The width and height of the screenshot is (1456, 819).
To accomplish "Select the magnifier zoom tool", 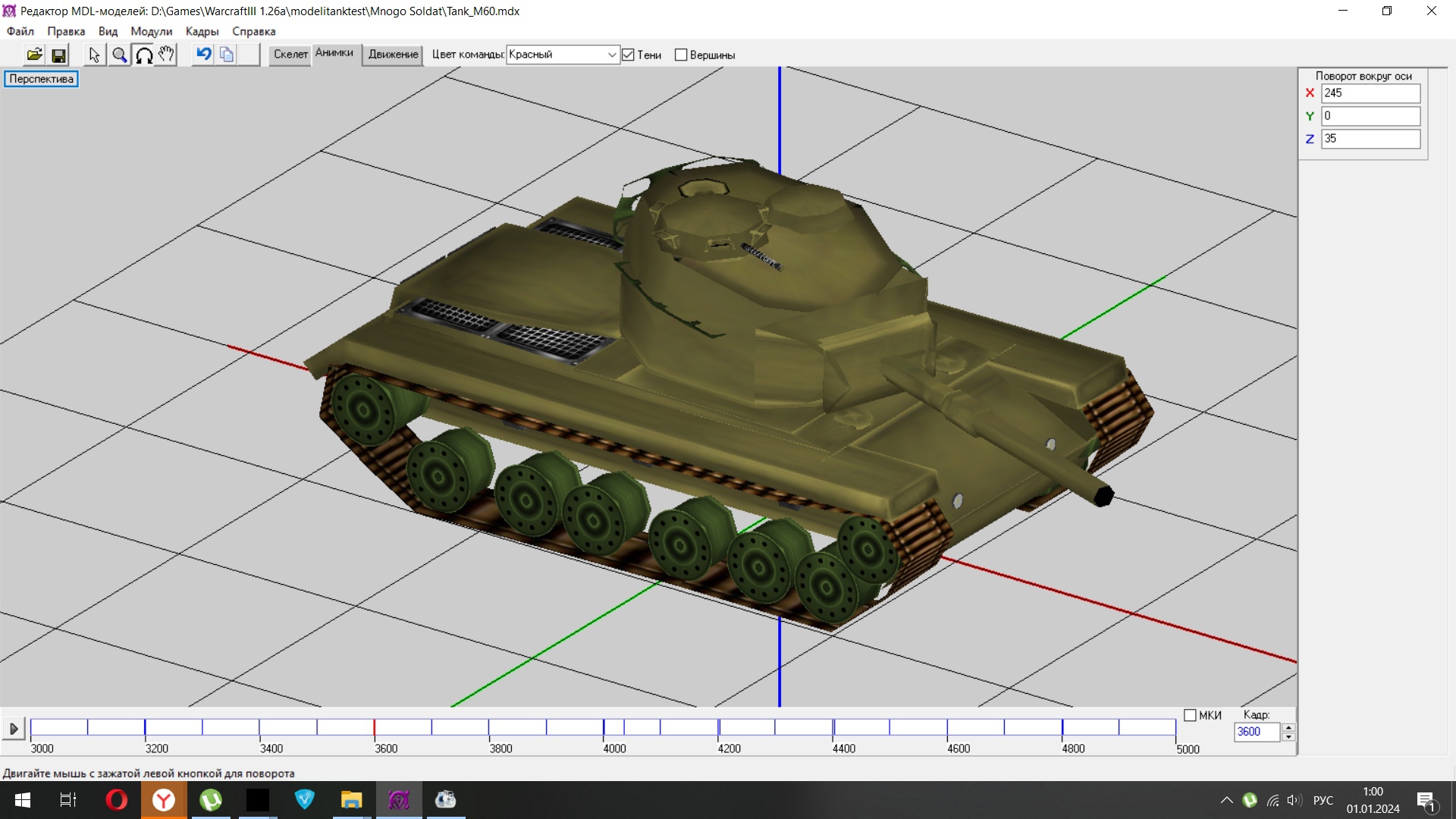I will click(119, 55).
